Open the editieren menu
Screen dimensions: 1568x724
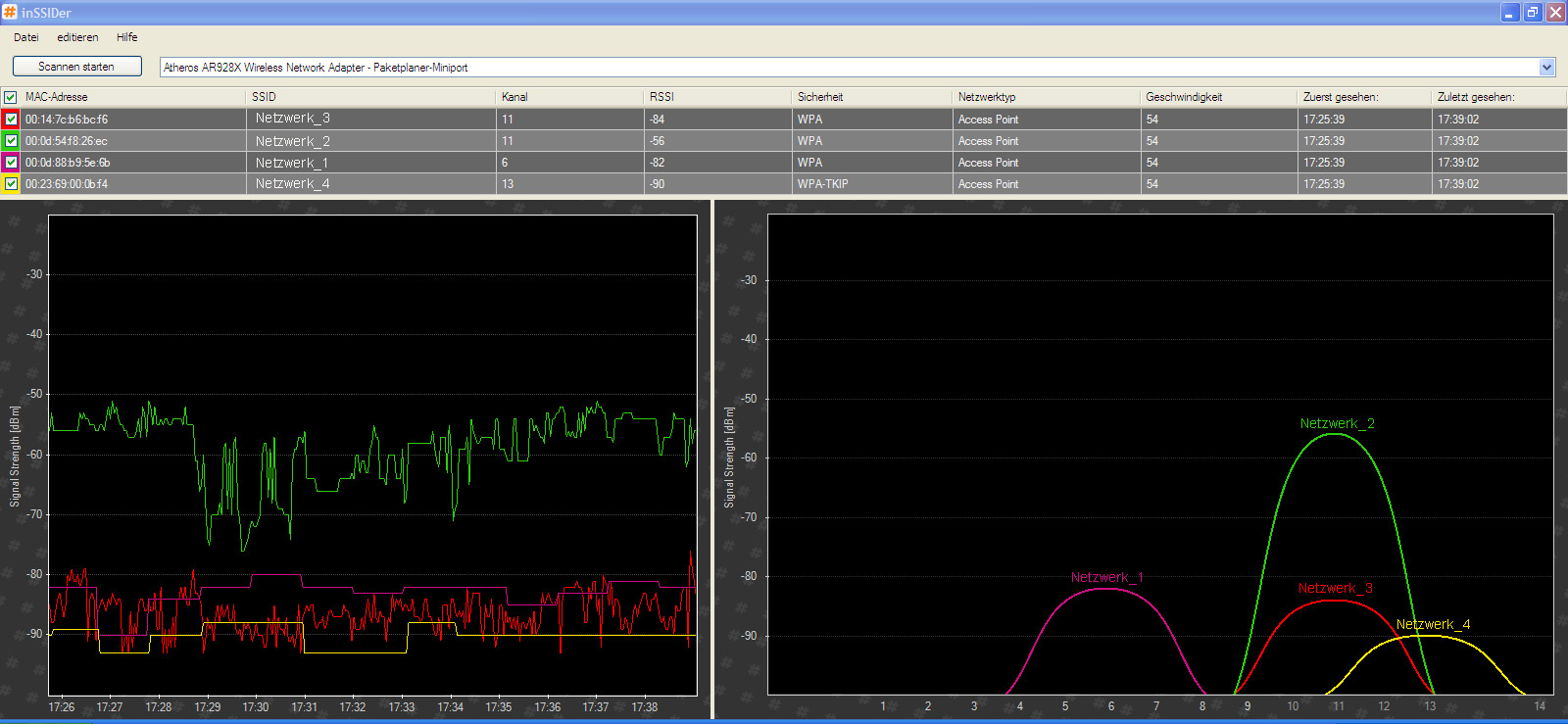pos(77,37)
